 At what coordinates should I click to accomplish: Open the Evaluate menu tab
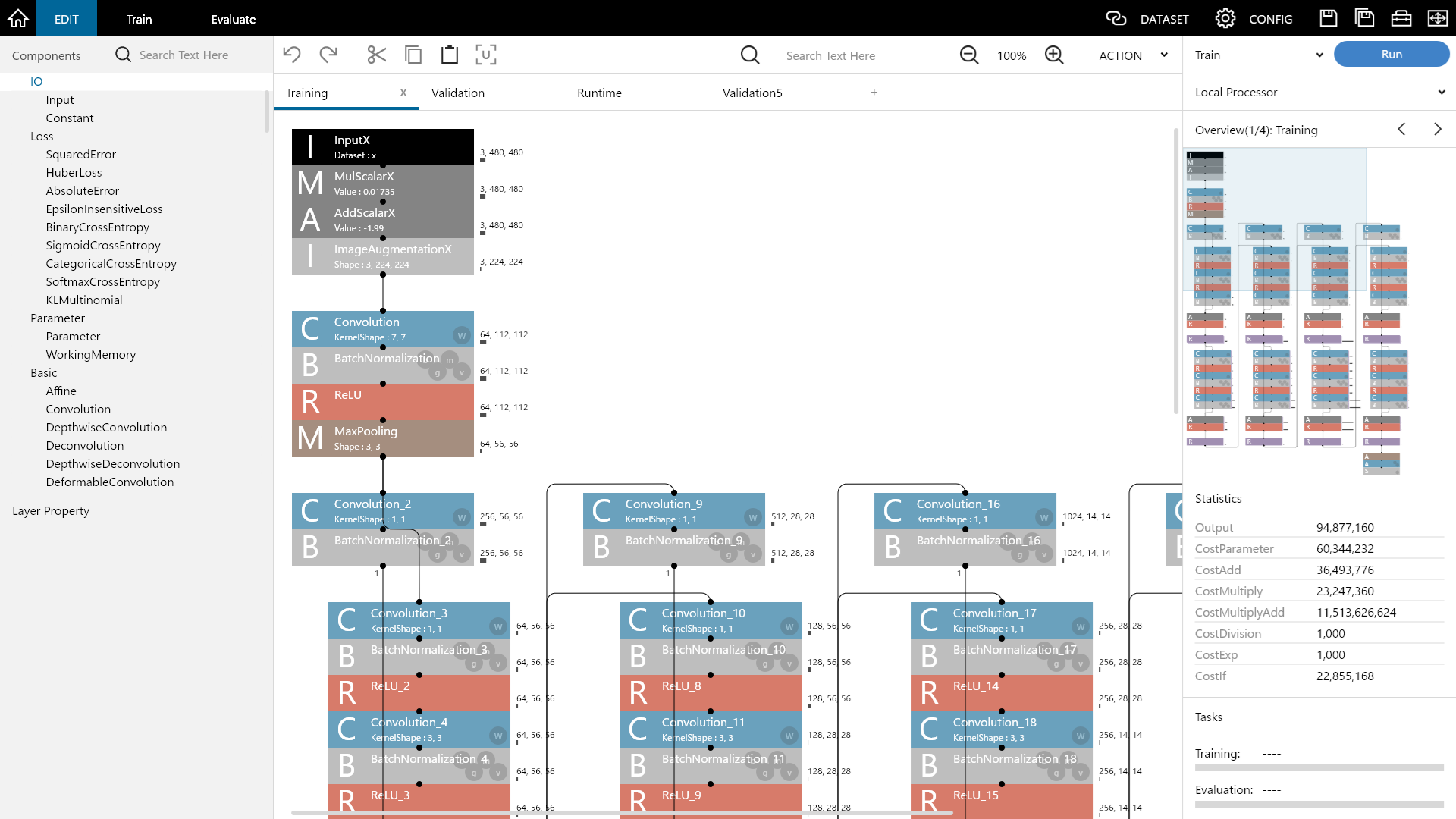coord(234,19)
